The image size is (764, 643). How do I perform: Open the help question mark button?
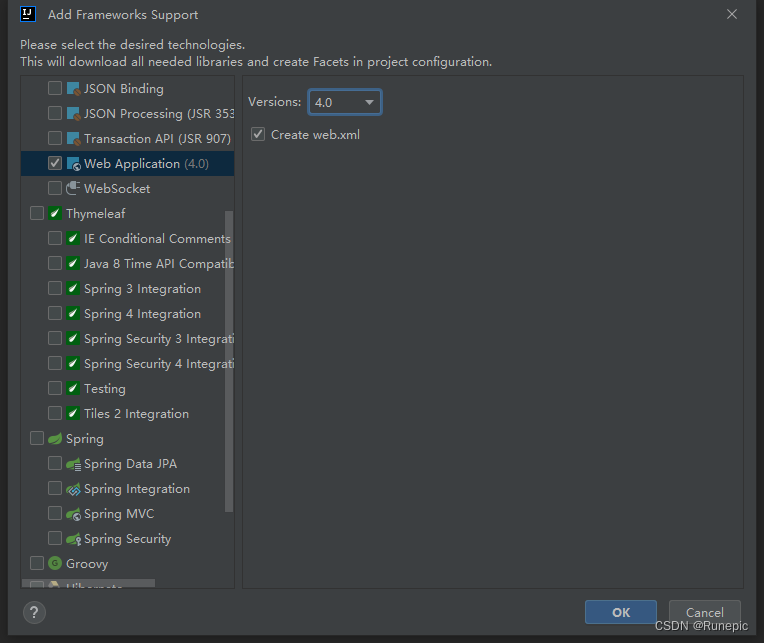tap(34, 612)
